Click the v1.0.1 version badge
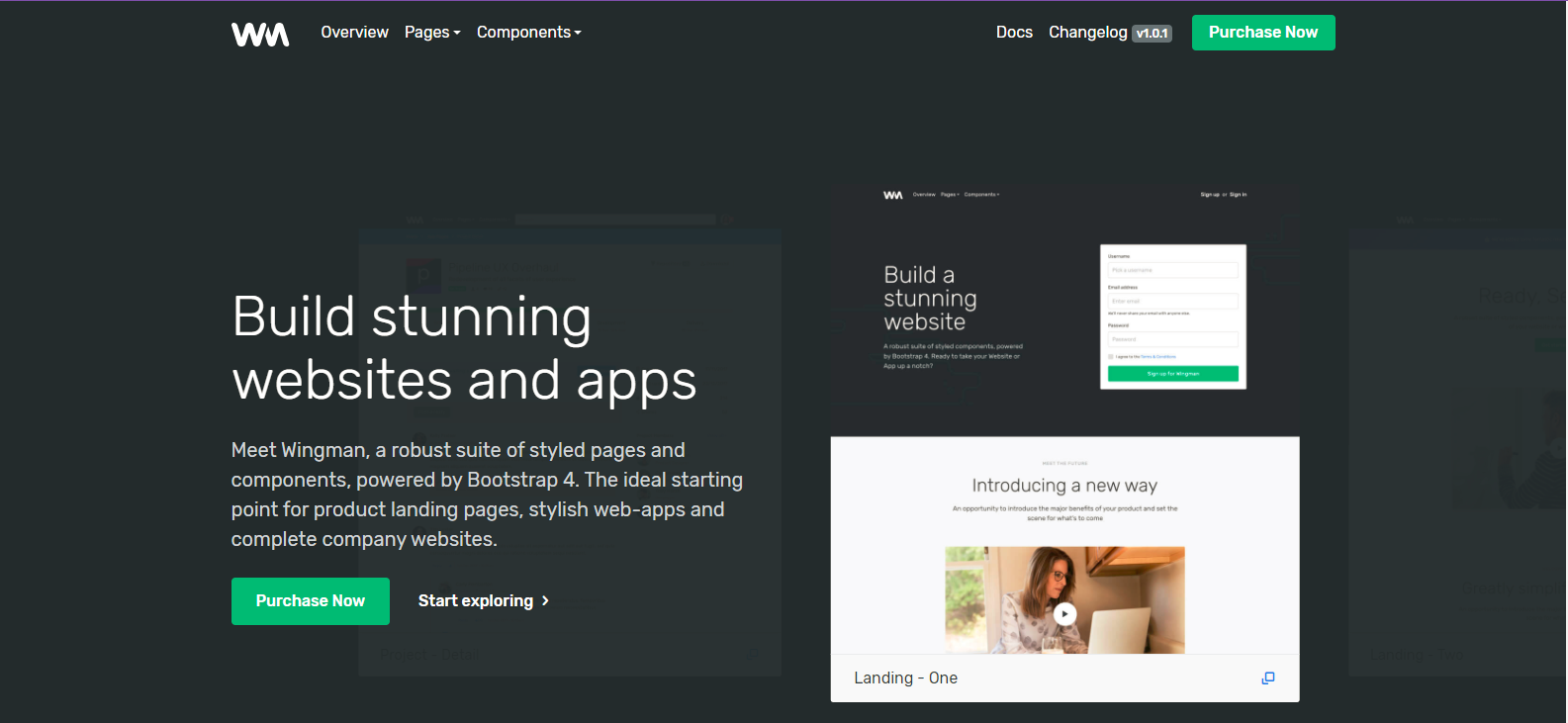Viewport: 1568px width, 723px height. (1152, 34)
